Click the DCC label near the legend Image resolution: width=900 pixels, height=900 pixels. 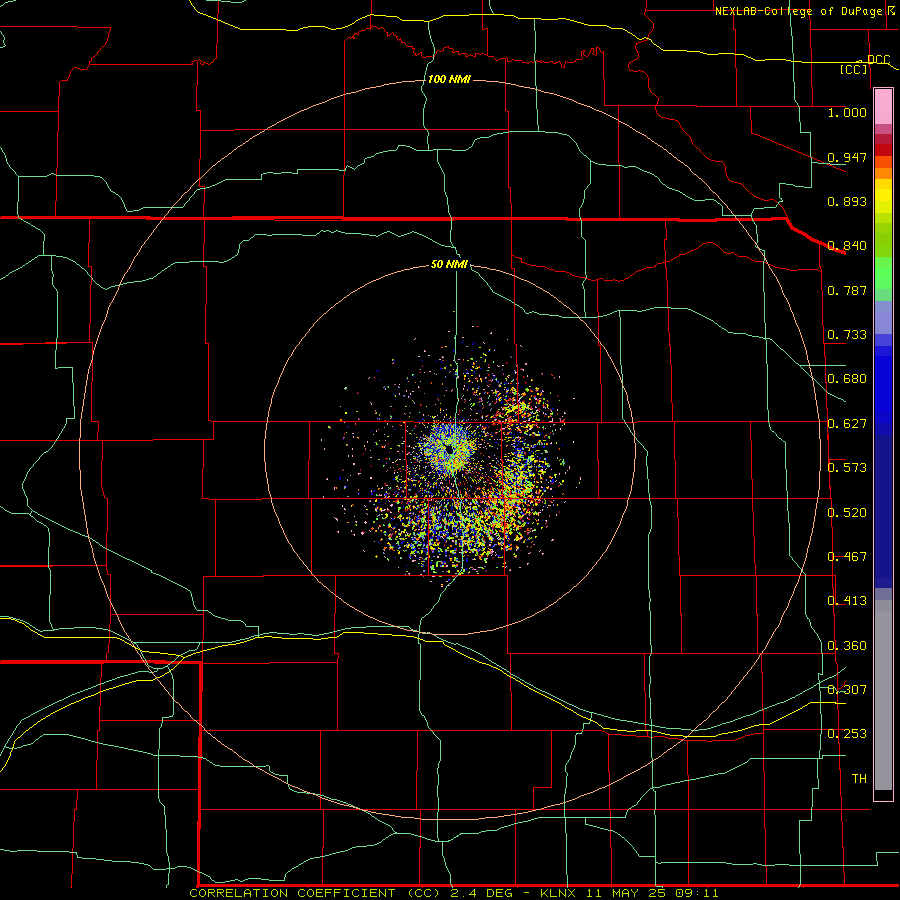click(x=878, y=59)
